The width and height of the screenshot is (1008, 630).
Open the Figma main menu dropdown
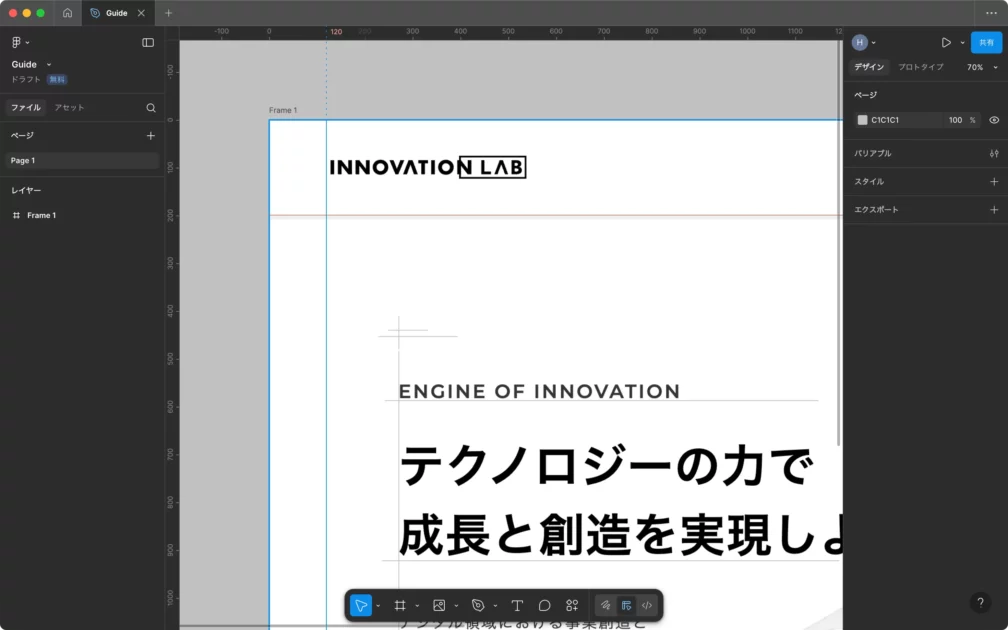20,42
